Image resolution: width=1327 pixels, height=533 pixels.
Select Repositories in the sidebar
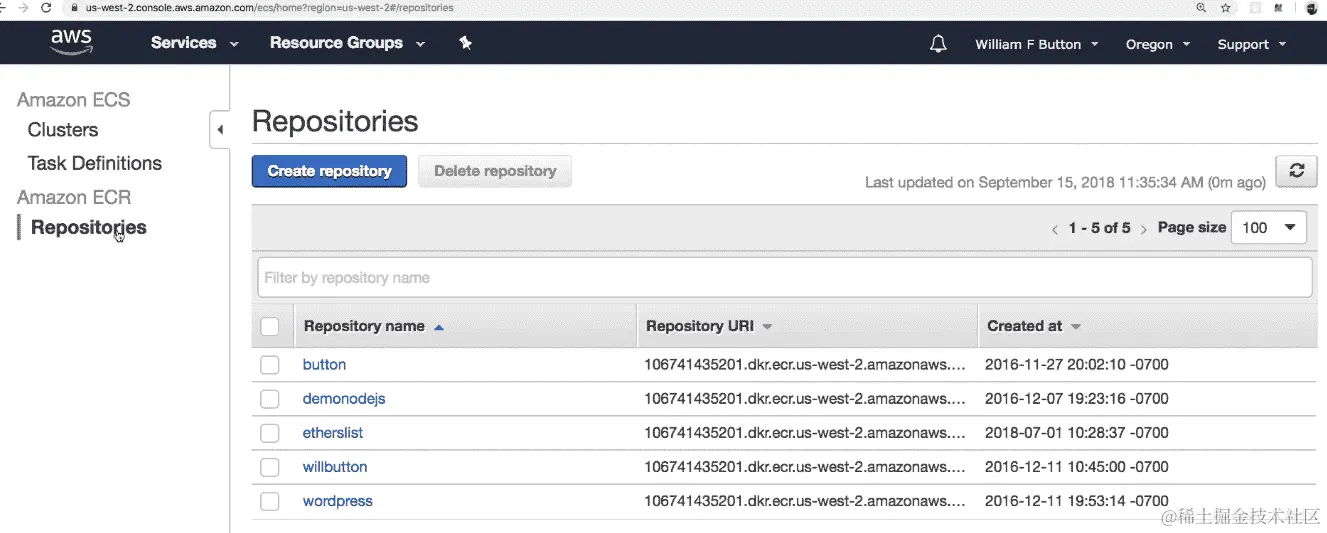tap(89, 227)
